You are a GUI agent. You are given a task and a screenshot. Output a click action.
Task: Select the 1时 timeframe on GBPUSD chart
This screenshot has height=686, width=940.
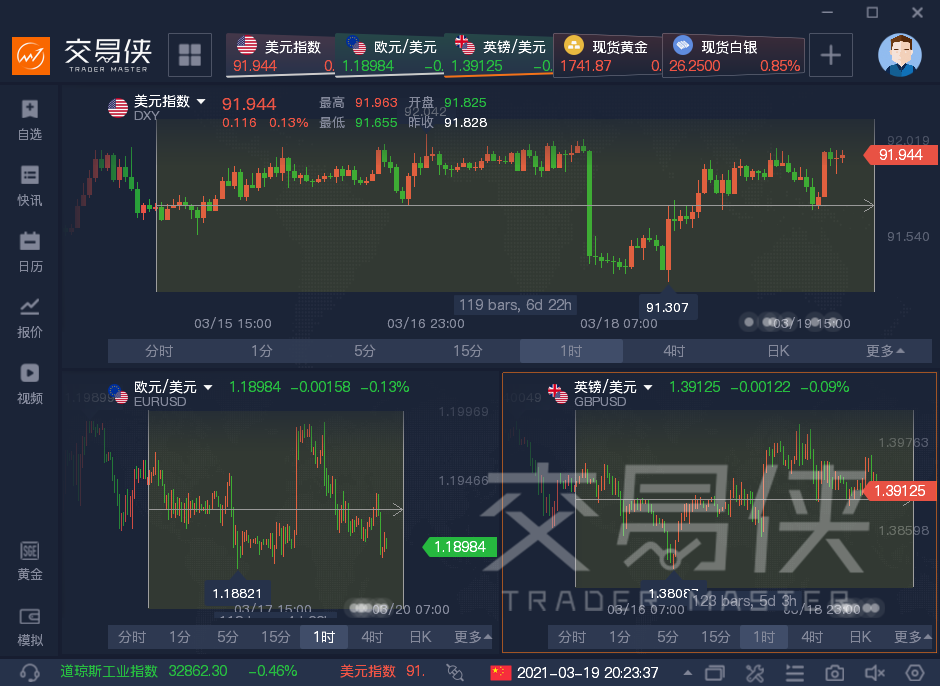click(764, 637)
